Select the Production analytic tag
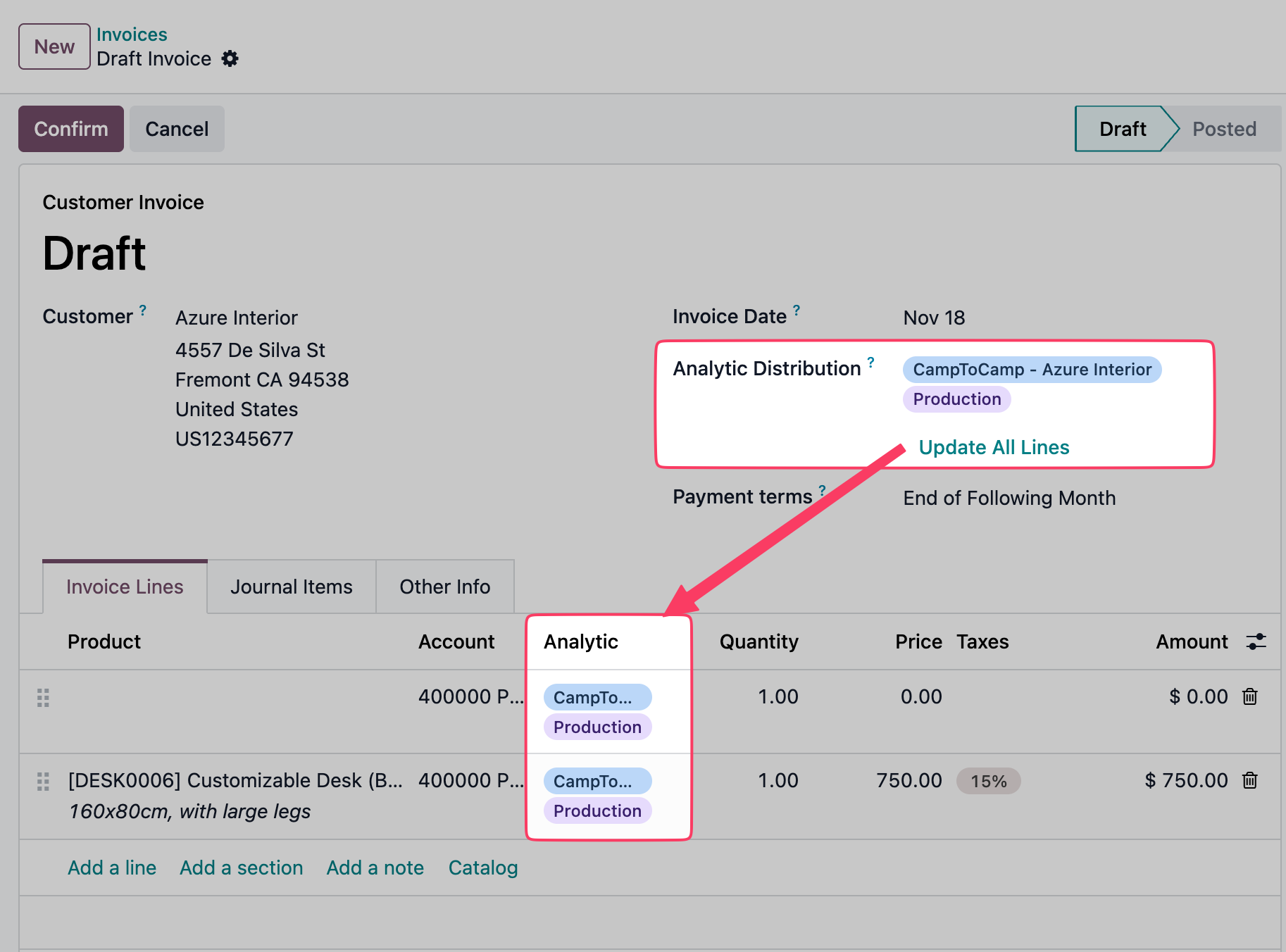The image size is (1286, 952). tap(956, 399)
